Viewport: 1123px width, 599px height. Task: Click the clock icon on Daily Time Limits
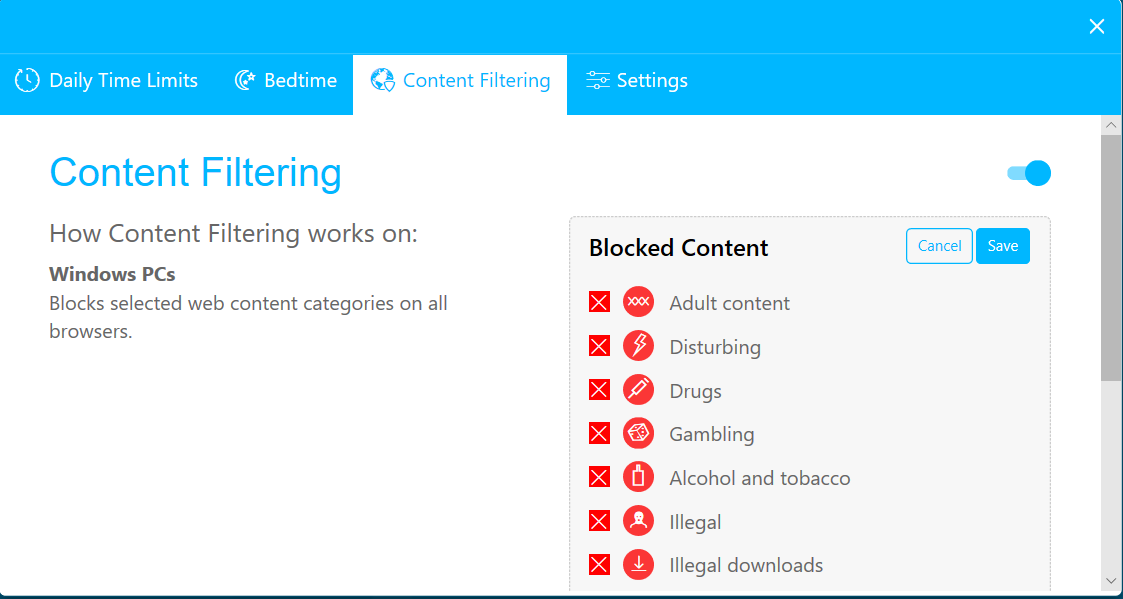[x=27, y=79]
